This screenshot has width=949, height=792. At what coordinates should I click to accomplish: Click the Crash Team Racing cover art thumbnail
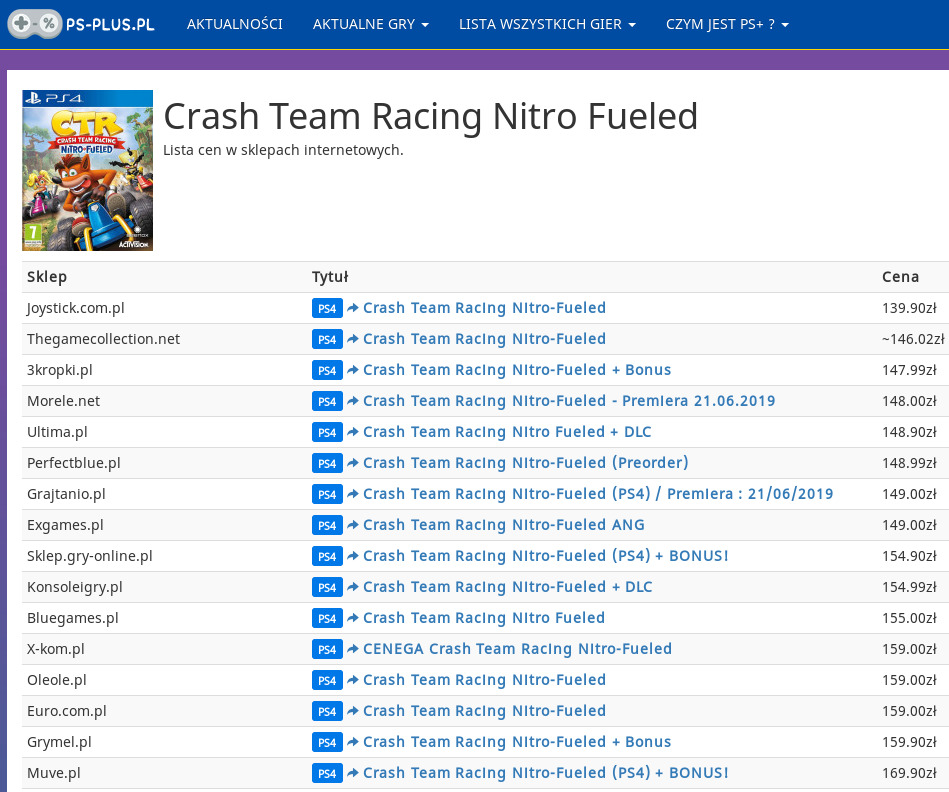coord(88,170)
